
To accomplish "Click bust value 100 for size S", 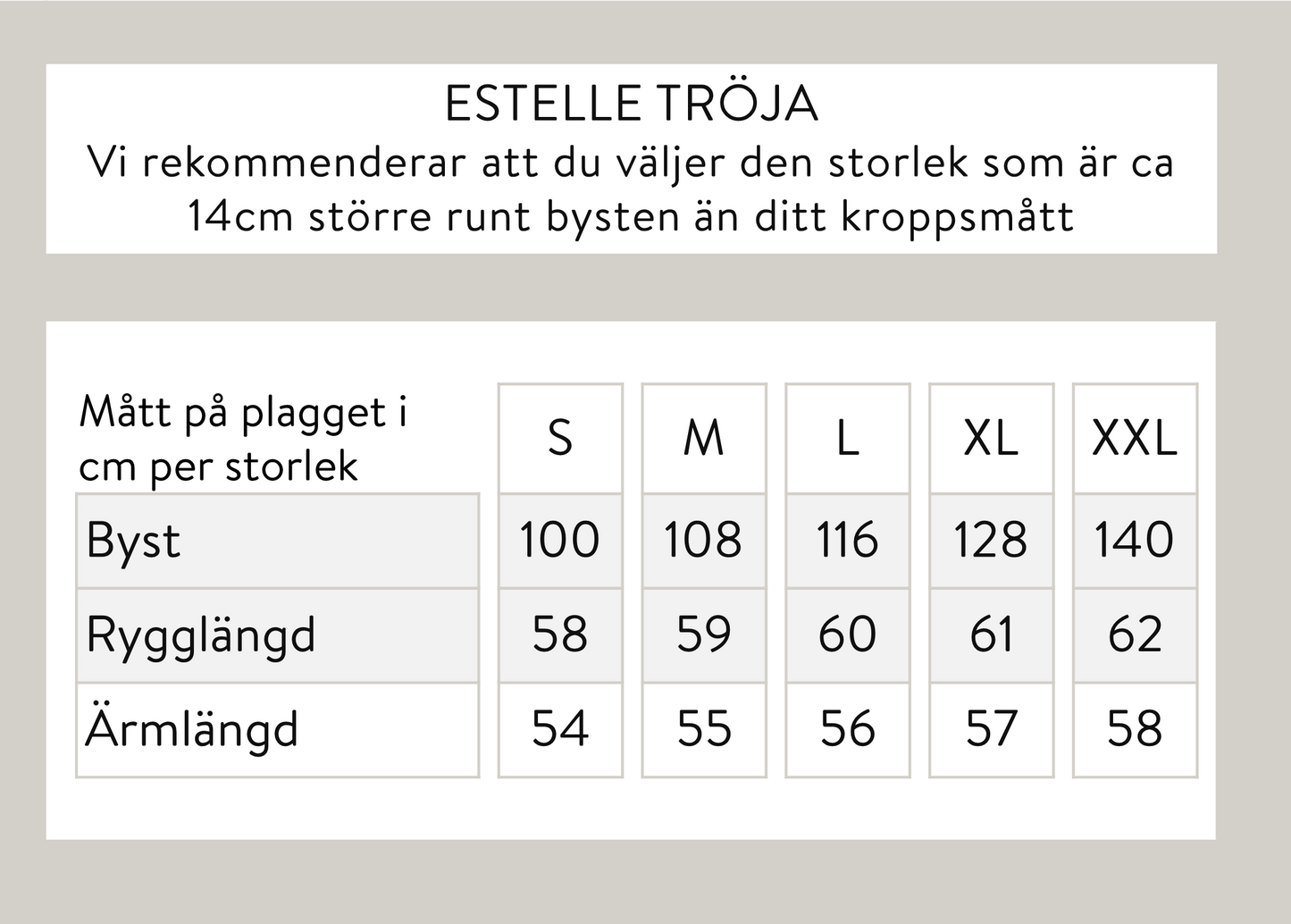I will [560, 541].
